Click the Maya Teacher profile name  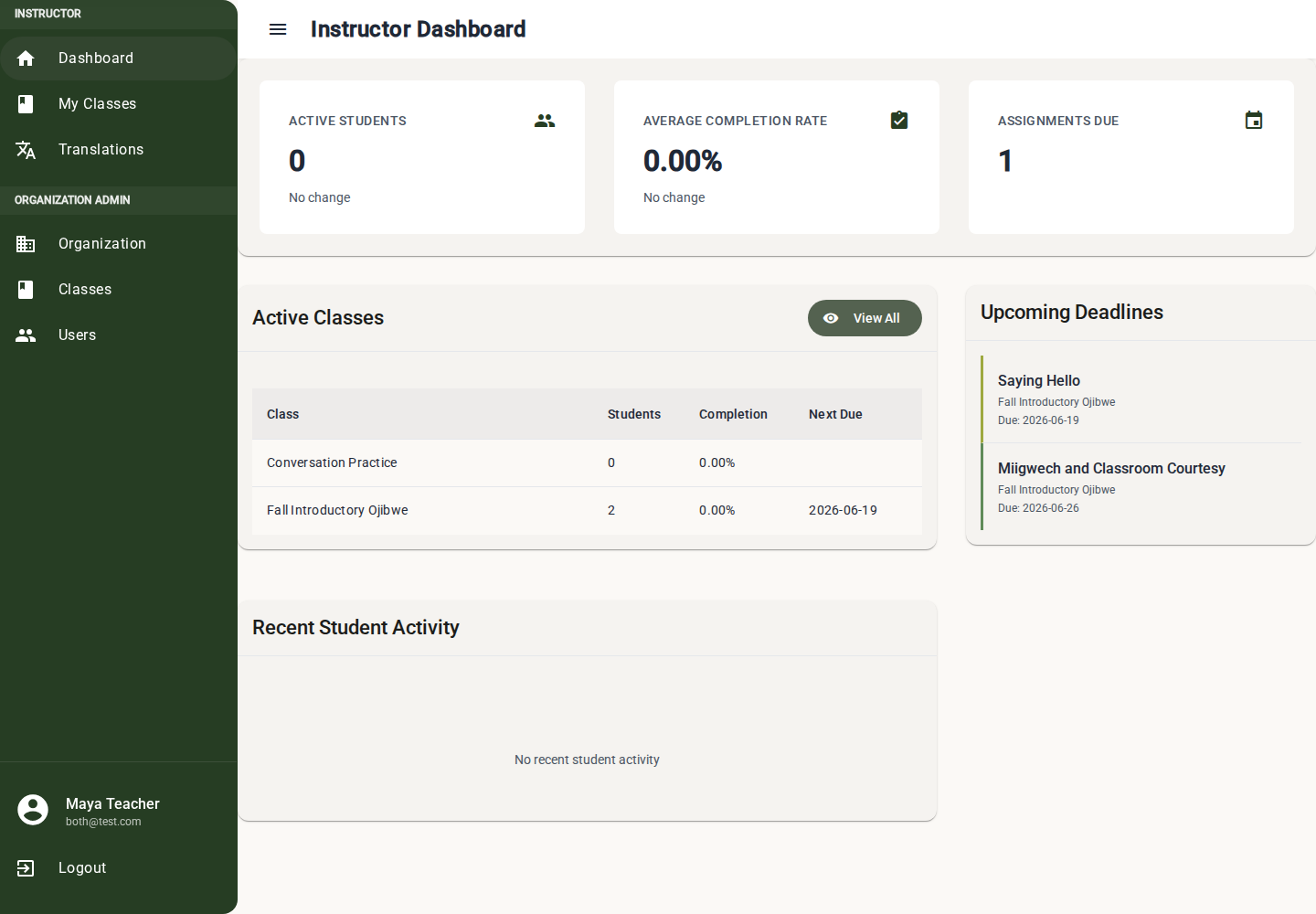coord(112,803)
